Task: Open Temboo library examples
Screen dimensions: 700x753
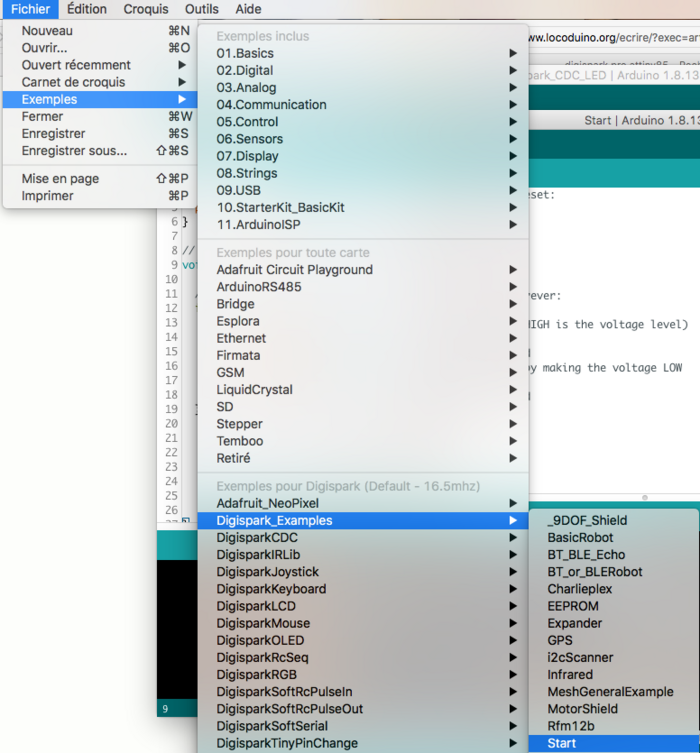Action: 363,441
